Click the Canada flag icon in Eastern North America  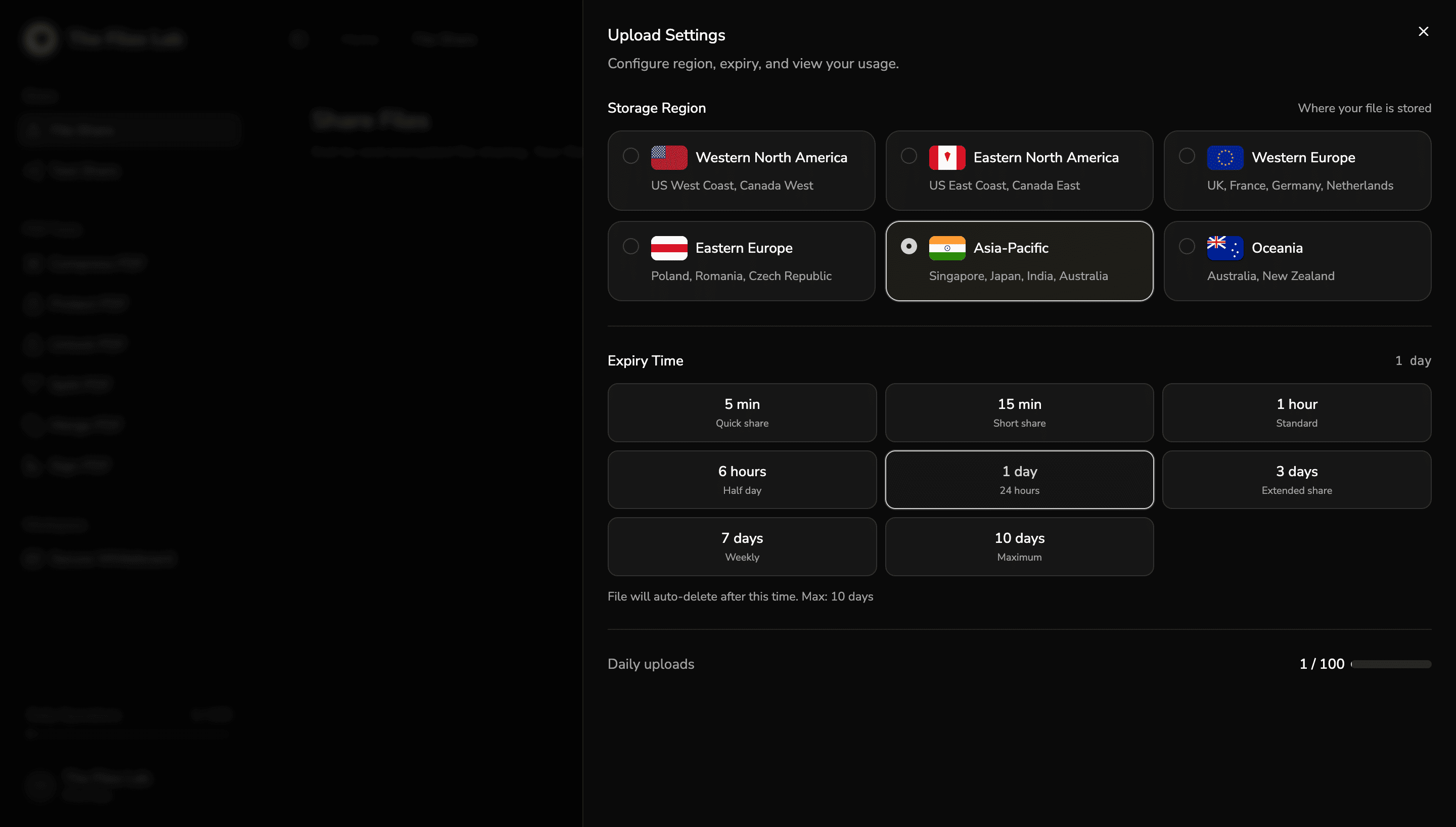tap(946, 157)
